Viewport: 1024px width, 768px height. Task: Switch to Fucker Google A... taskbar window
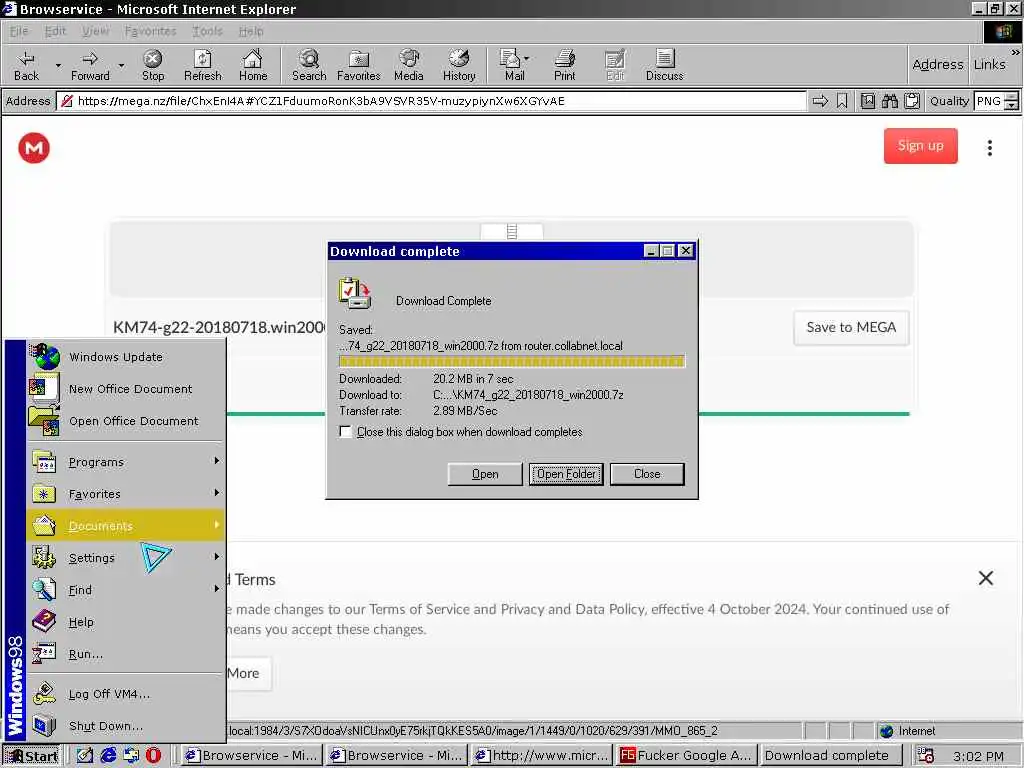(x=686, y=756)
